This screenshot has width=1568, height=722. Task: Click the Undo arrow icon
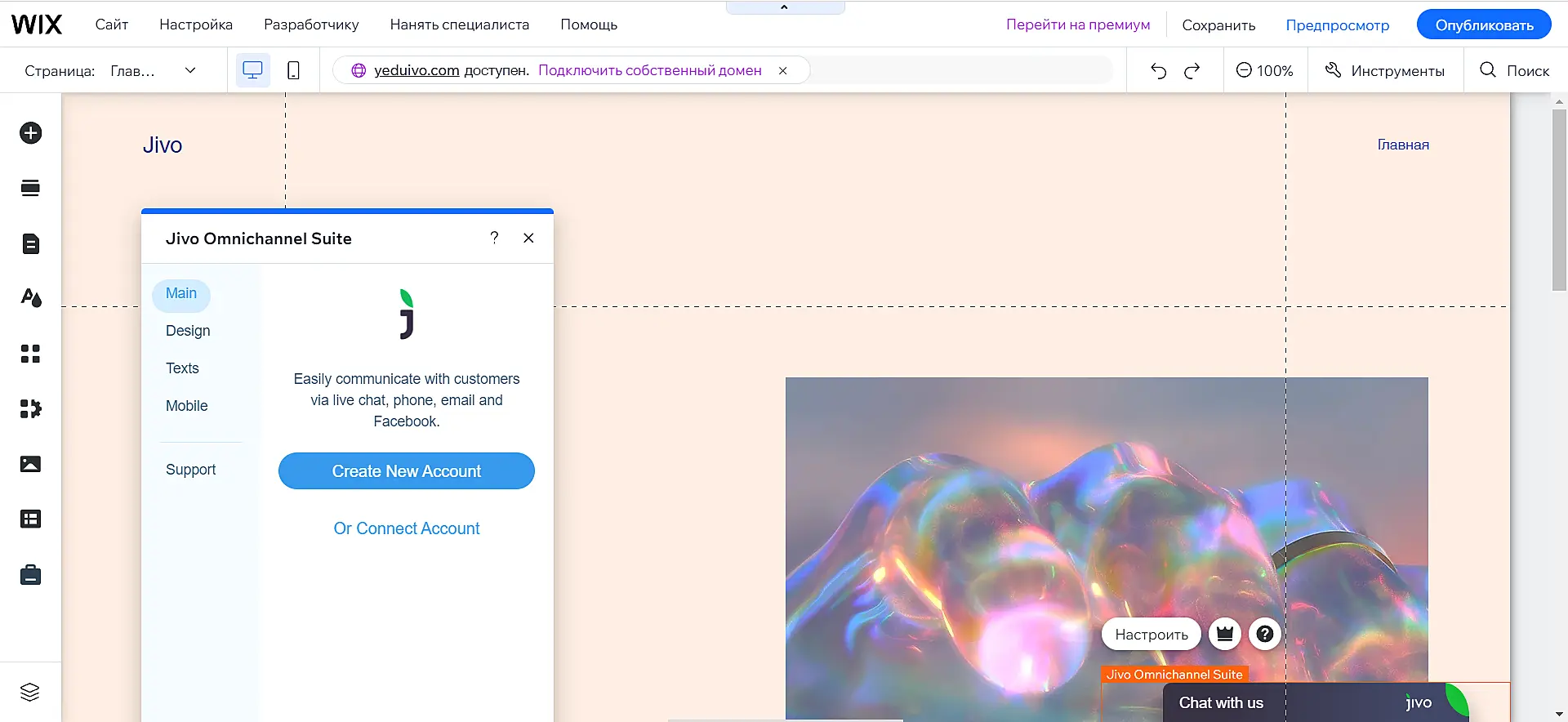point(1158,70)
